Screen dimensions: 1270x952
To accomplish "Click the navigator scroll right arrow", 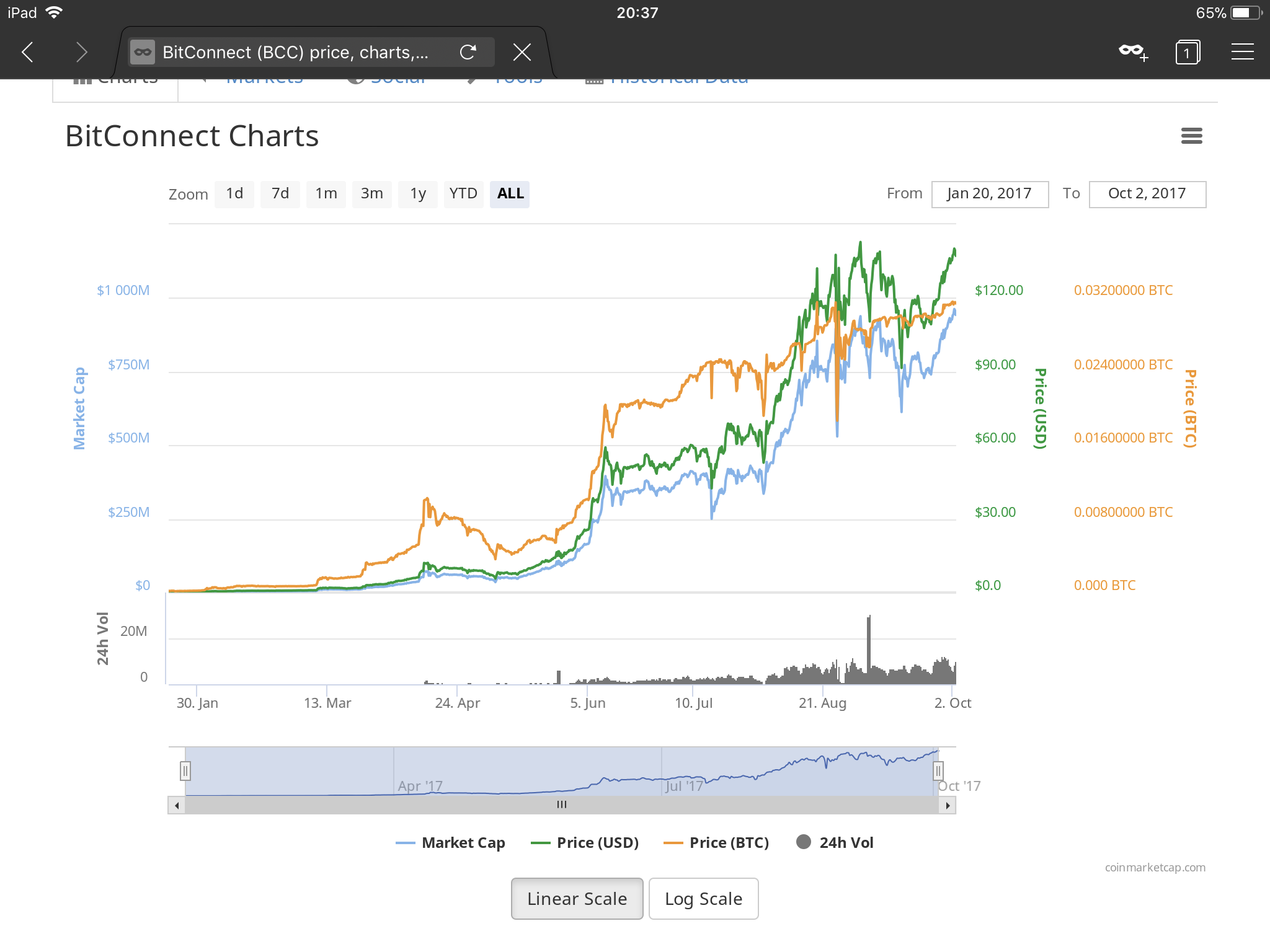I will pos(948,806).
